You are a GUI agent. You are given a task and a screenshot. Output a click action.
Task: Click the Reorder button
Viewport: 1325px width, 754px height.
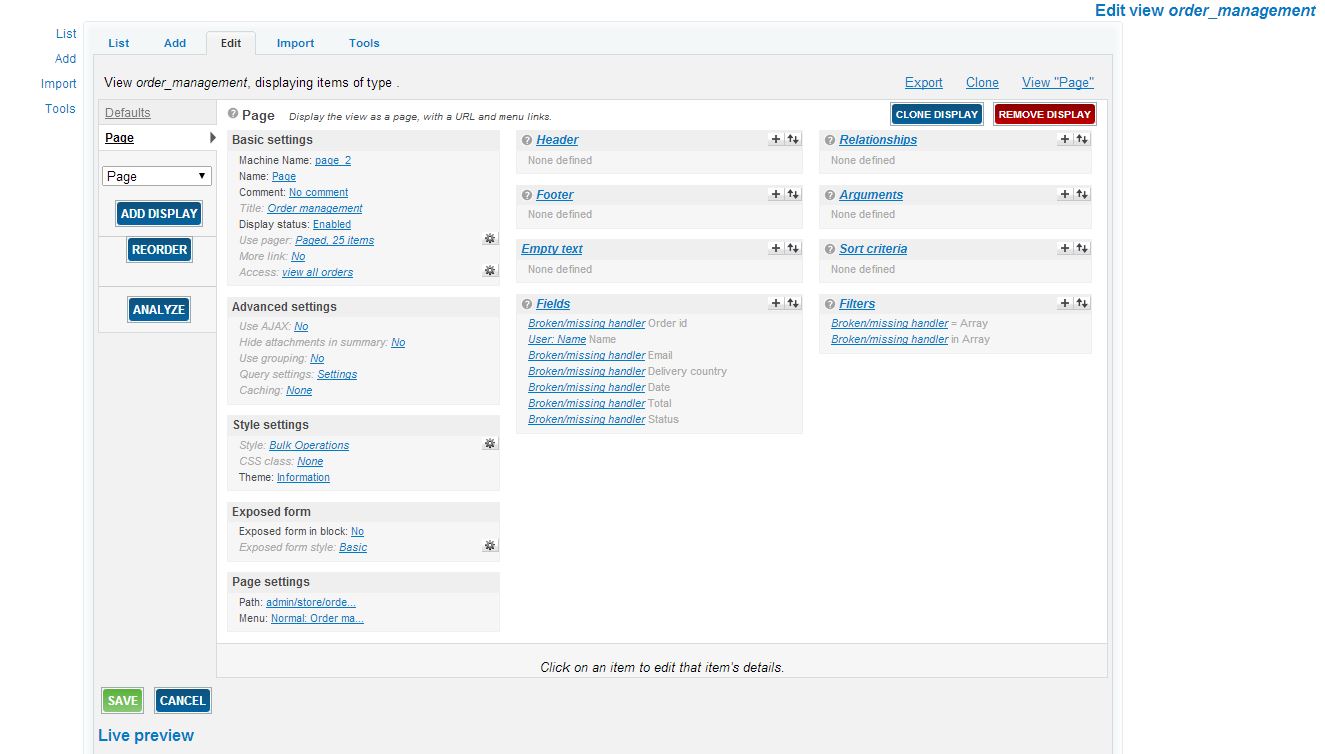pos(159,249)
